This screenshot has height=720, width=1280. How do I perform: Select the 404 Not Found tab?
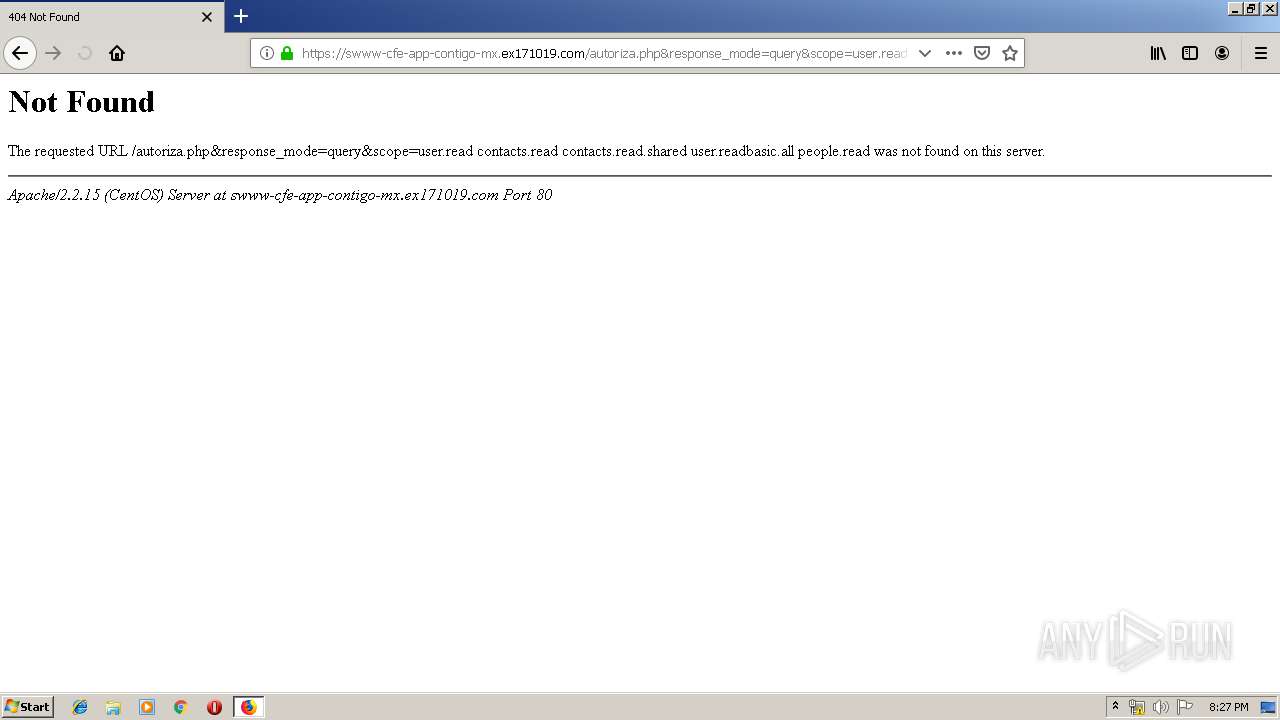tap(112, 17)
